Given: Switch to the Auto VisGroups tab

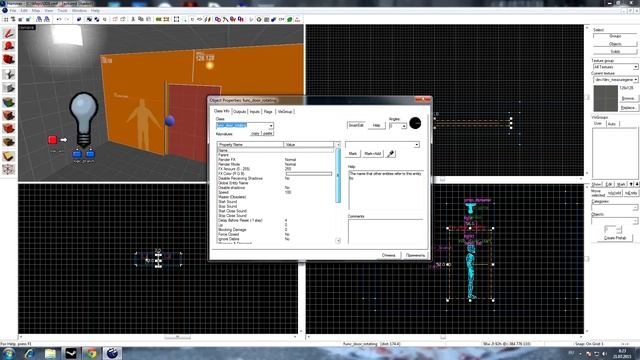Looking at the screenshot, I should [612, 124].
